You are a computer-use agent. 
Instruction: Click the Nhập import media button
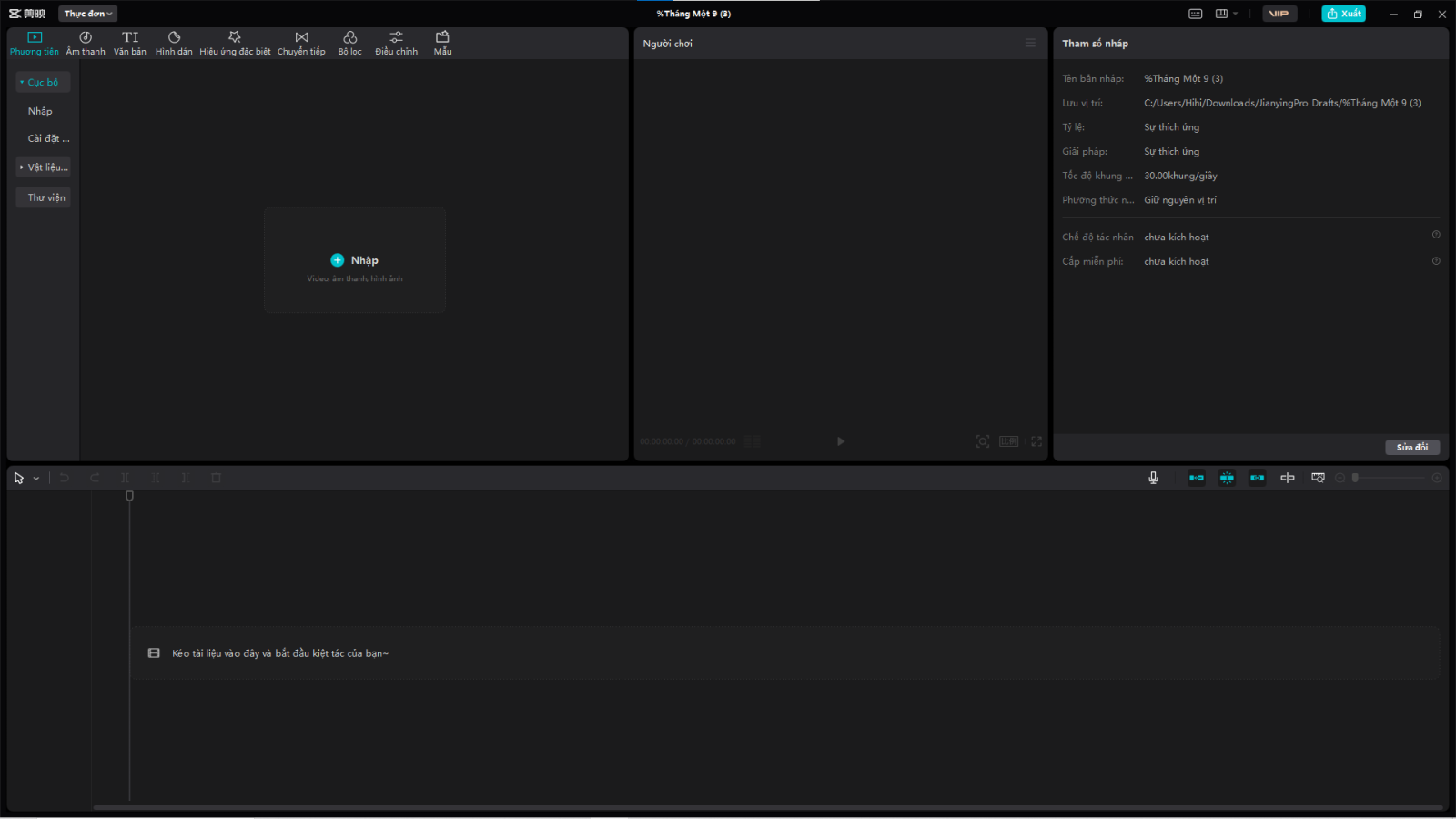[x=355, y=260]
